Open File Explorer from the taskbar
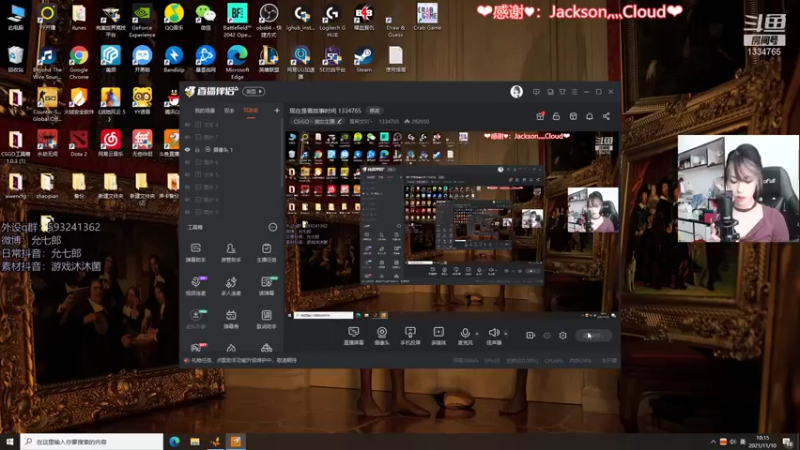 195,441
